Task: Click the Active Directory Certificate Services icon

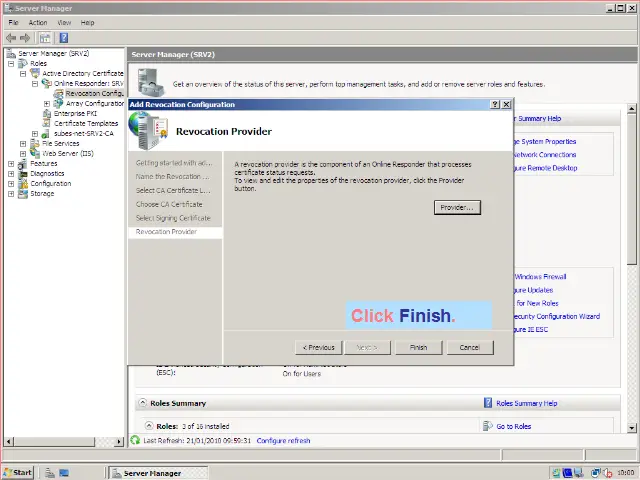Action: tap(35, 73)
